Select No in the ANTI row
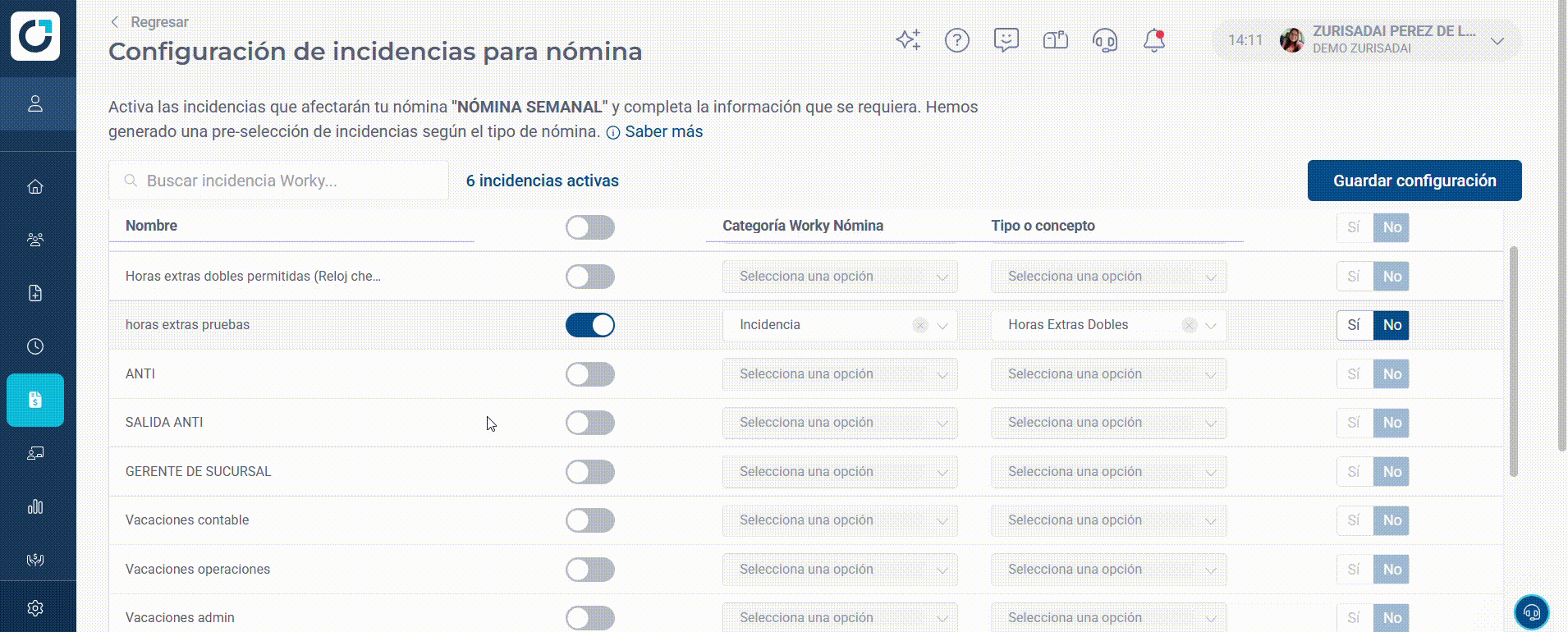The width and height of the screenshot is (1568, 632). pyautogui.click(x=1391, y=374)
